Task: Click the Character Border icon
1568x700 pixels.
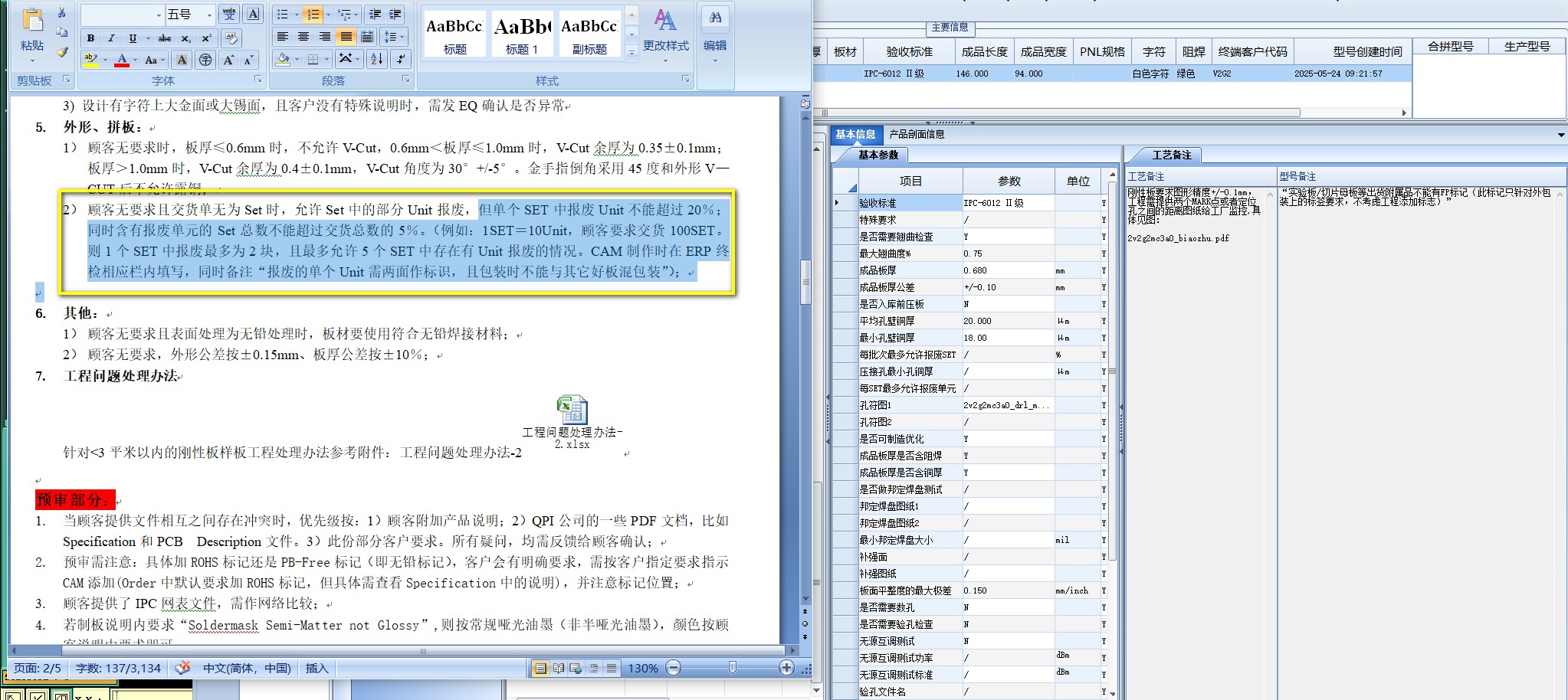Action: [254, 15]
